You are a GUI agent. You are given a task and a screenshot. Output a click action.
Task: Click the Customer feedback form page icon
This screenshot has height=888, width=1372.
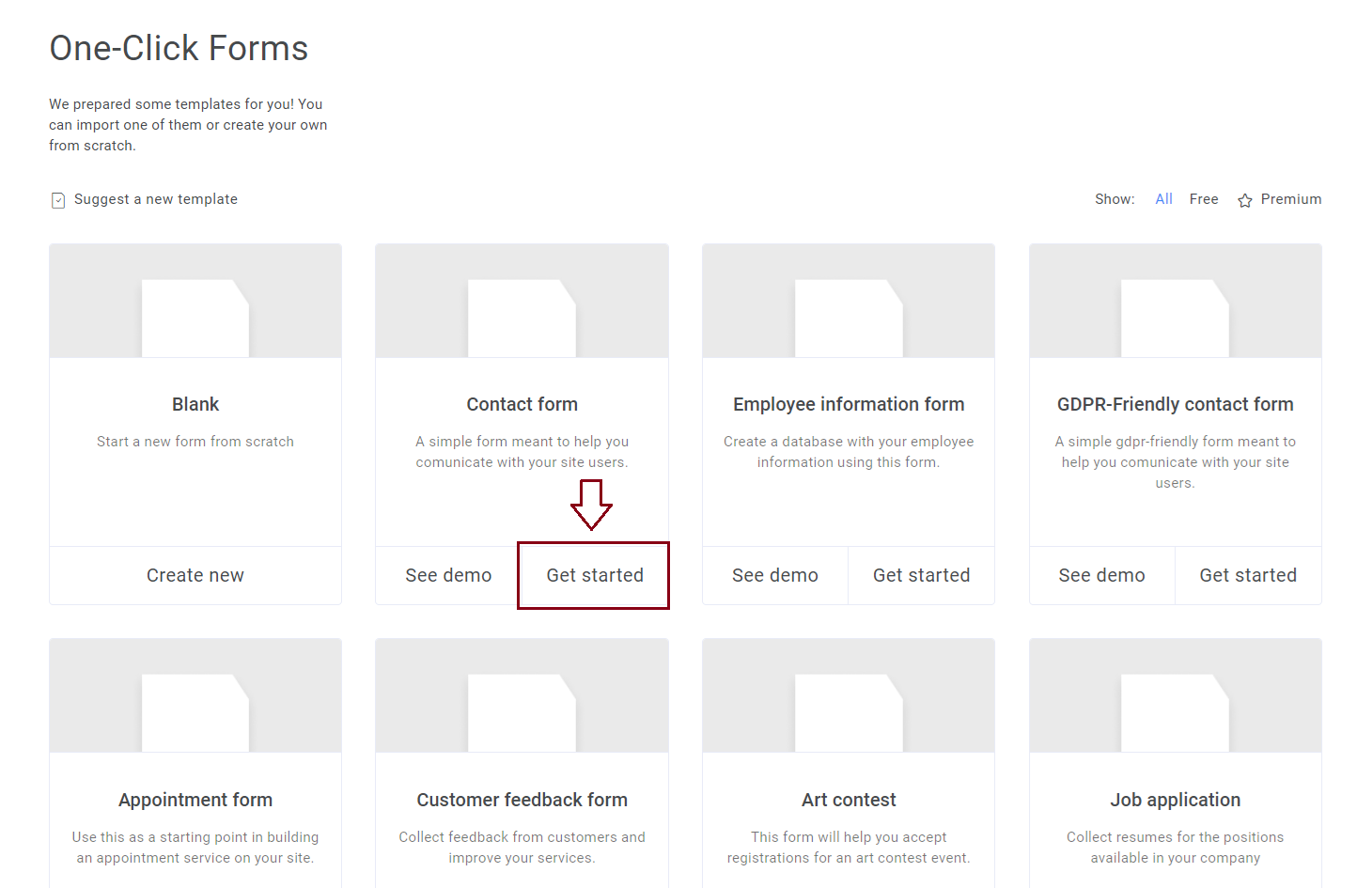tap(522, 712)
